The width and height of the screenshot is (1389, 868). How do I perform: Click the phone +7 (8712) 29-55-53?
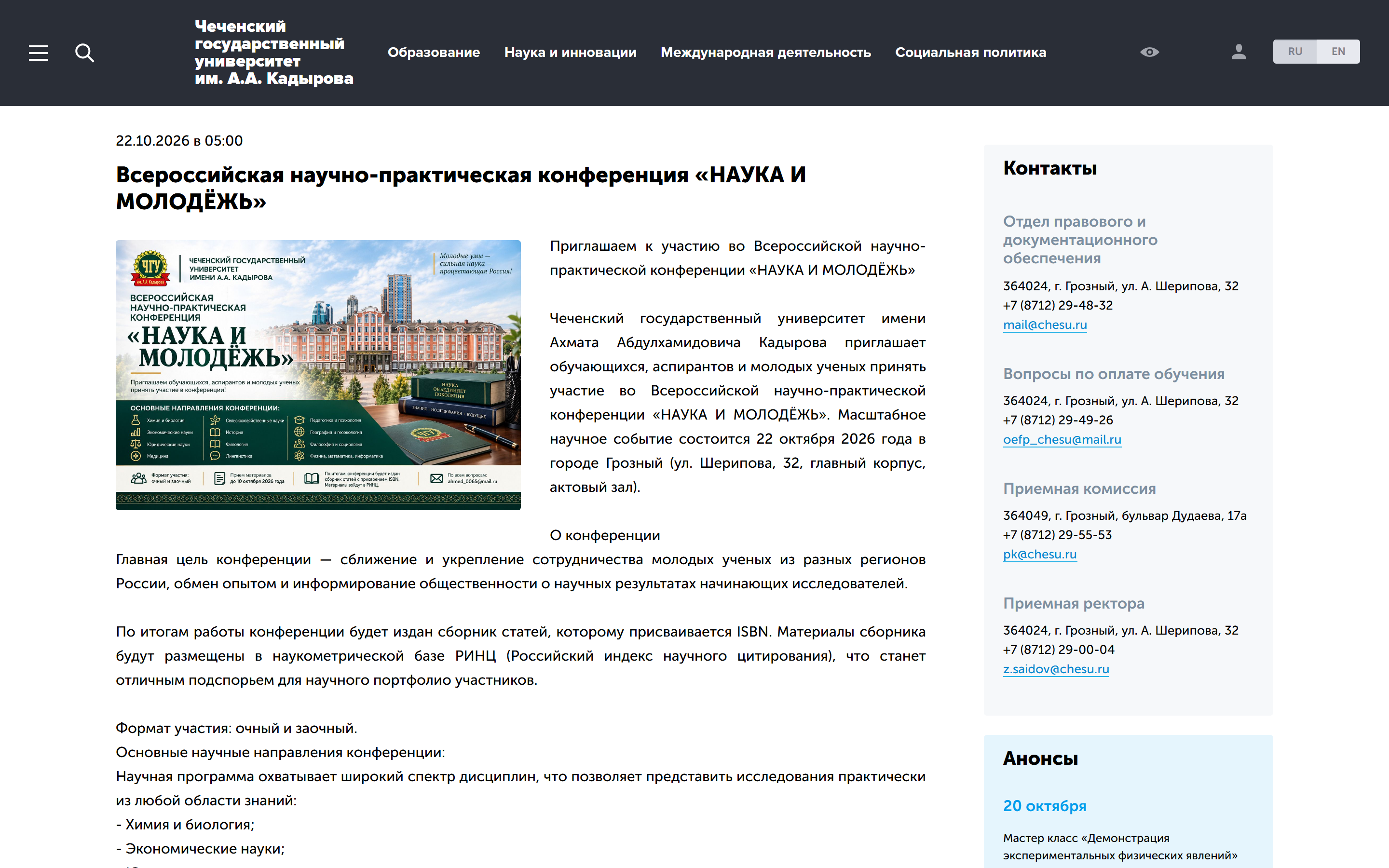(x=1057, y=535)
